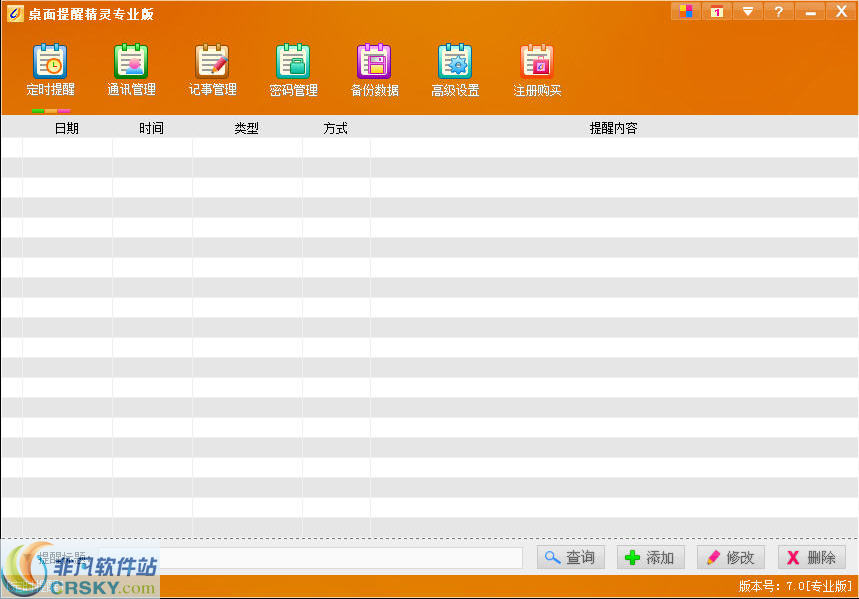The image size is (859, 599).
Task: Click the 时间 time column header
Action: pos(151,127)
